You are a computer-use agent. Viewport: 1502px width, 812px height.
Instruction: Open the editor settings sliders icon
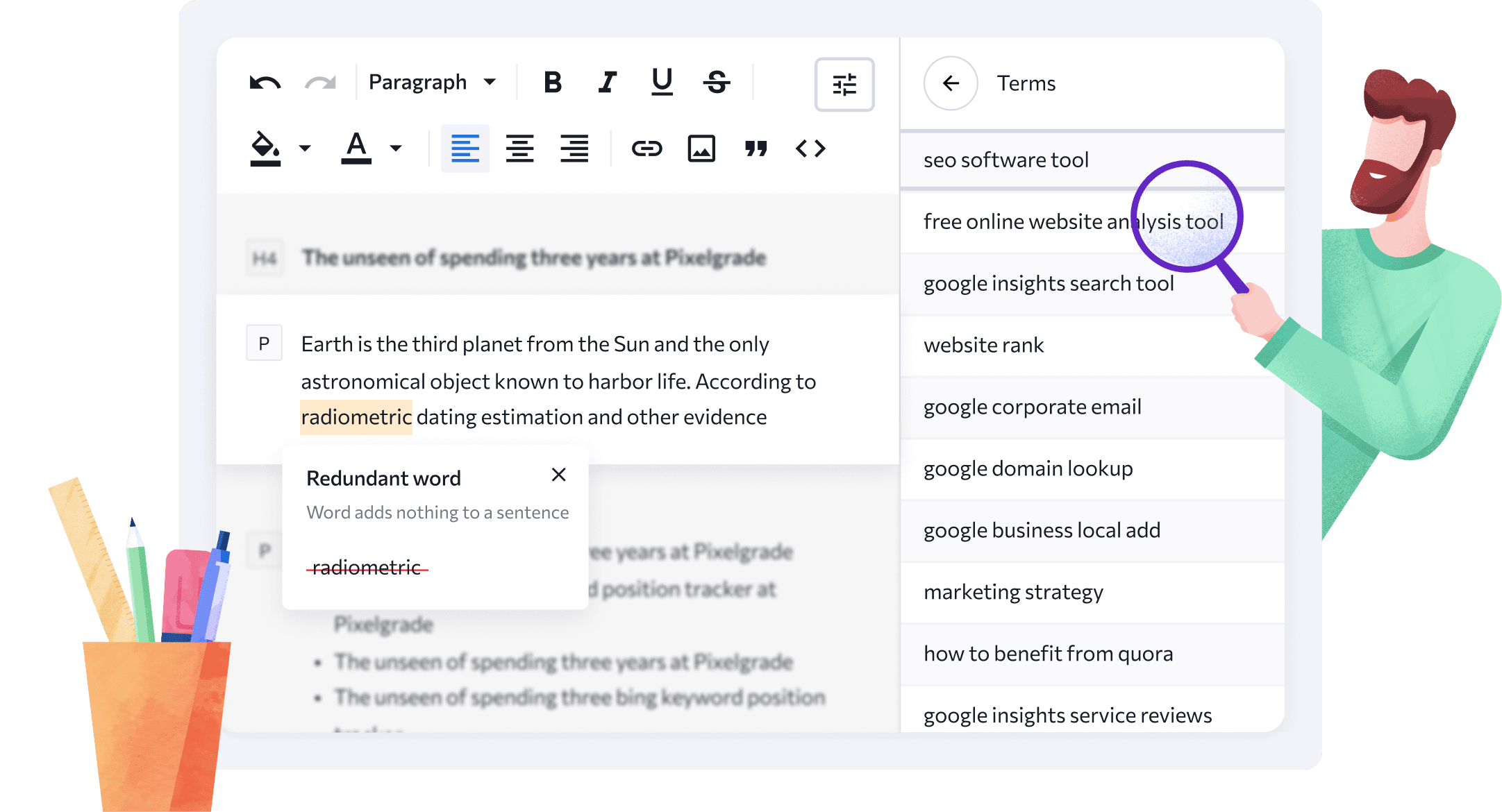pyautogui.click(x=844, y=85)
